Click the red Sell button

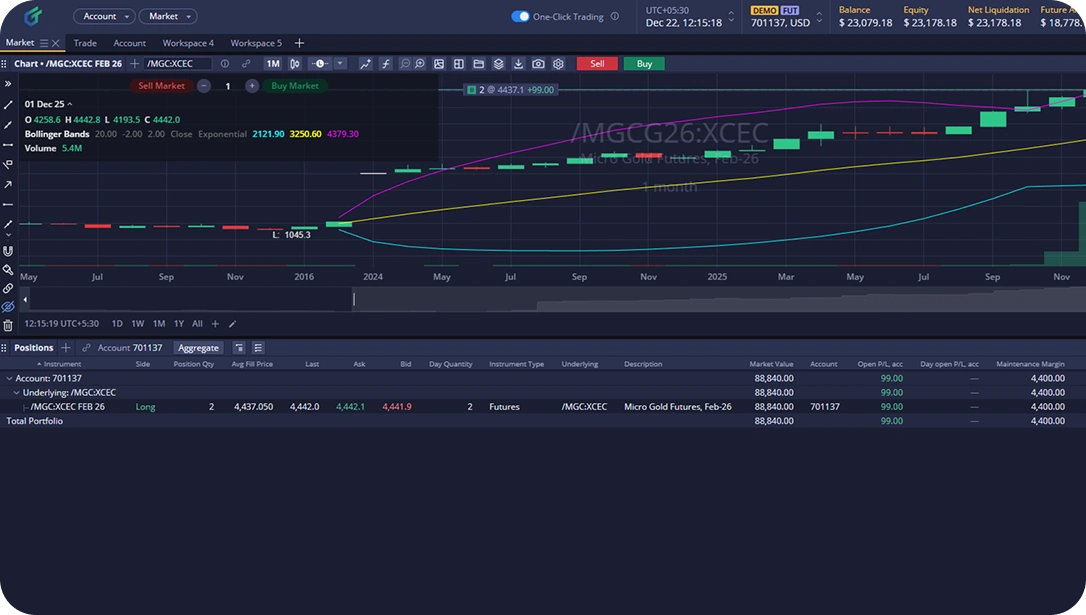[597, 64]
